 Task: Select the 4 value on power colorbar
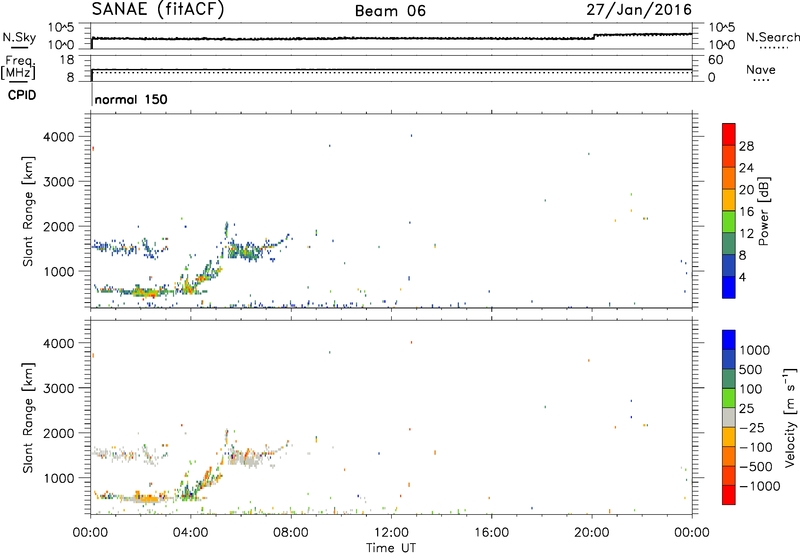743,277
